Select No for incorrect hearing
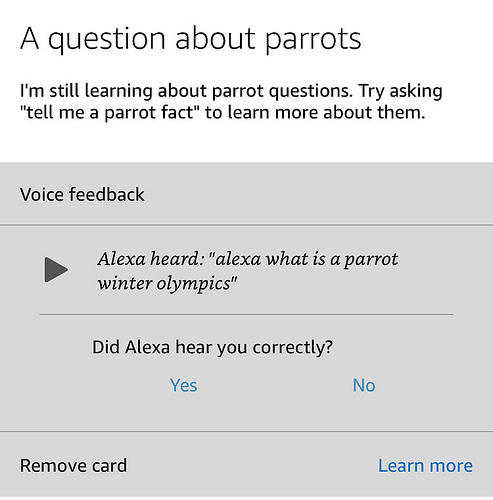The width and height of the screenshot is (493, 500). point(364,385)
